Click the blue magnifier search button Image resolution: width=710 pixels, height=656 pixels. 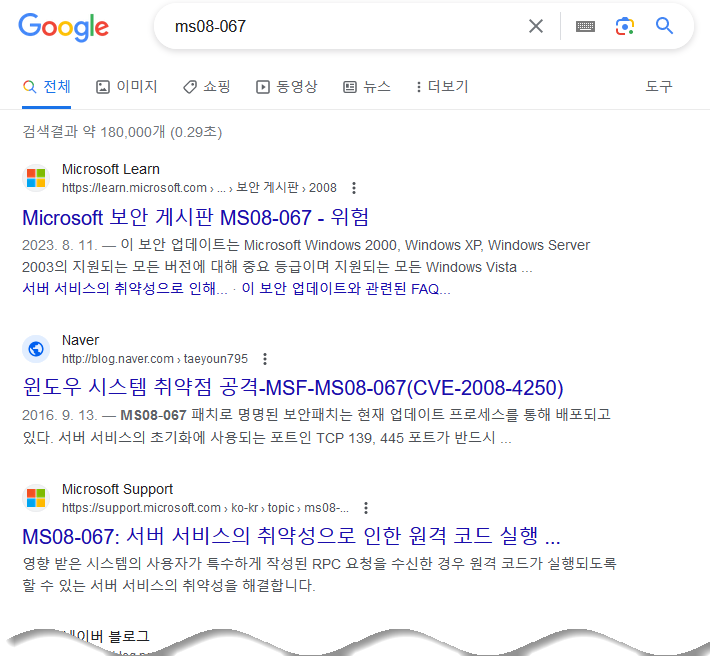(x=664, y=26)
